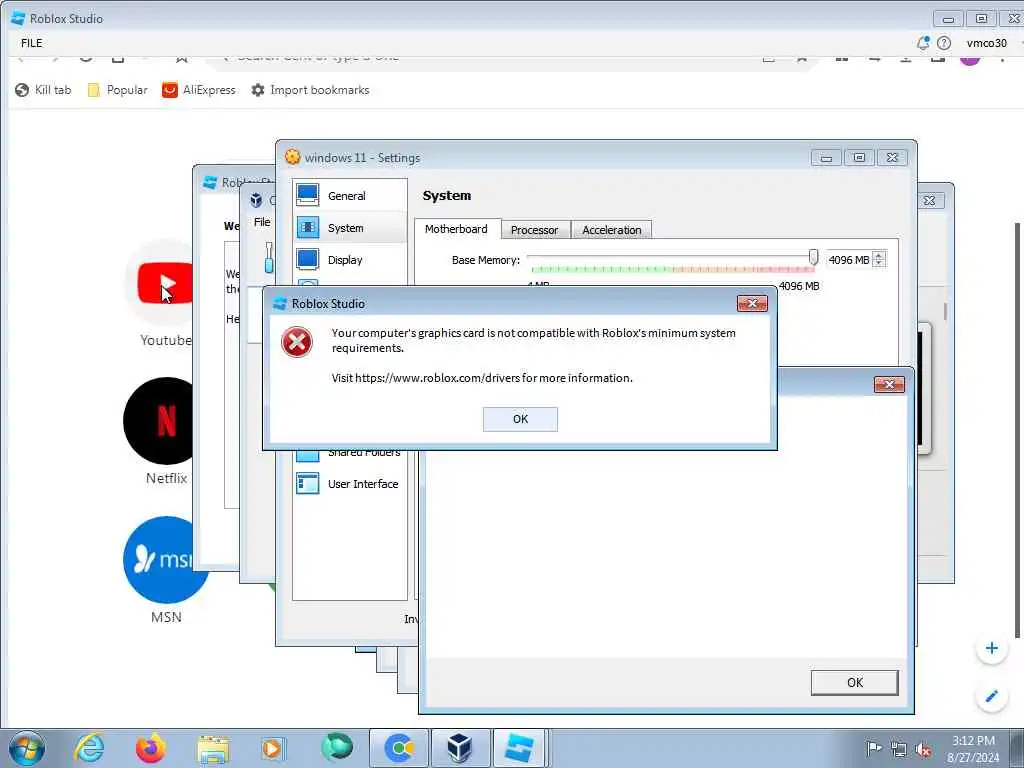
Task: Open the File menu in VirtualBox window
Action: click(x=262, y=222)
